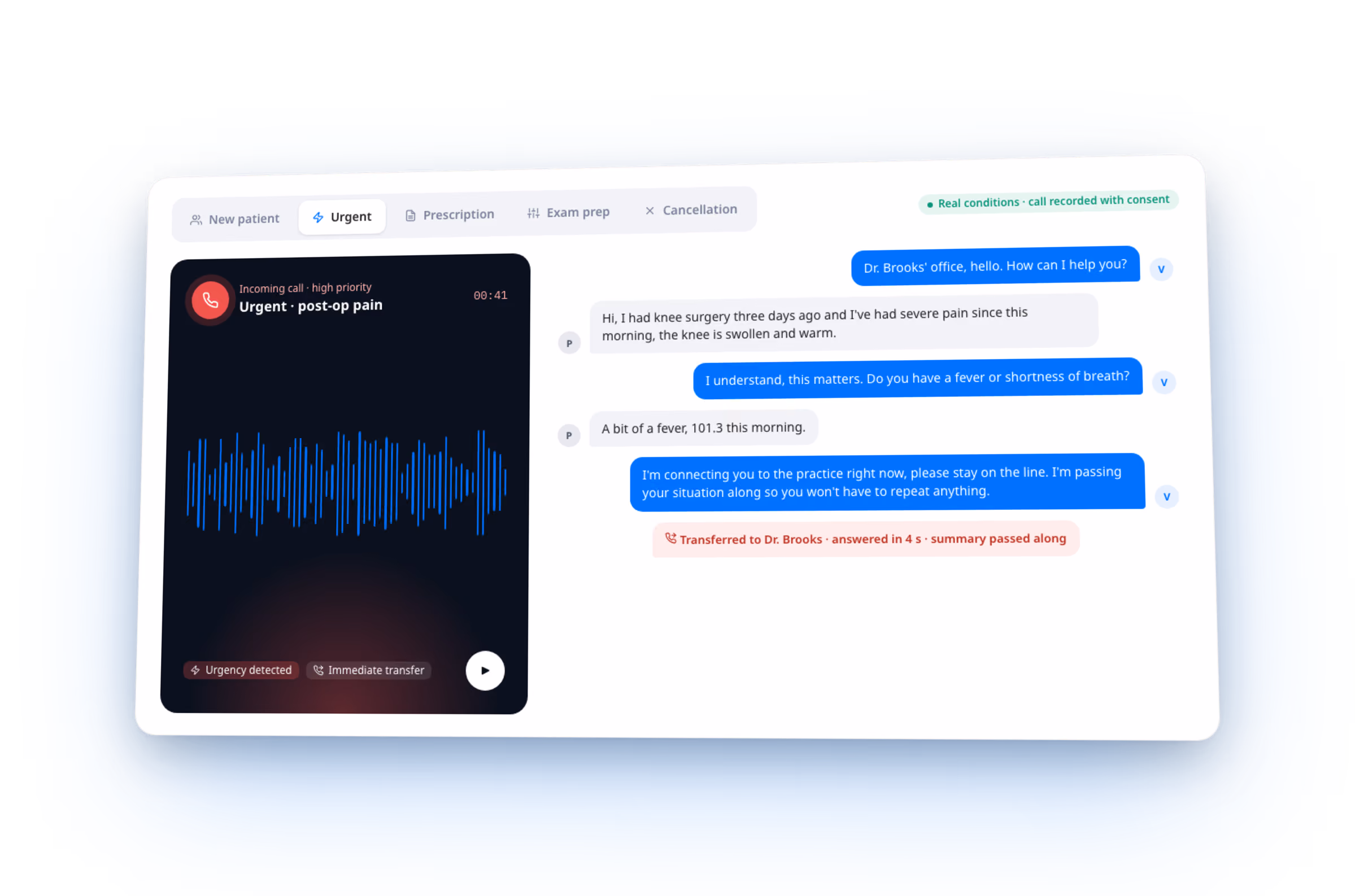Click the P avatar beside the 101.3 fever message

point(569,435)
